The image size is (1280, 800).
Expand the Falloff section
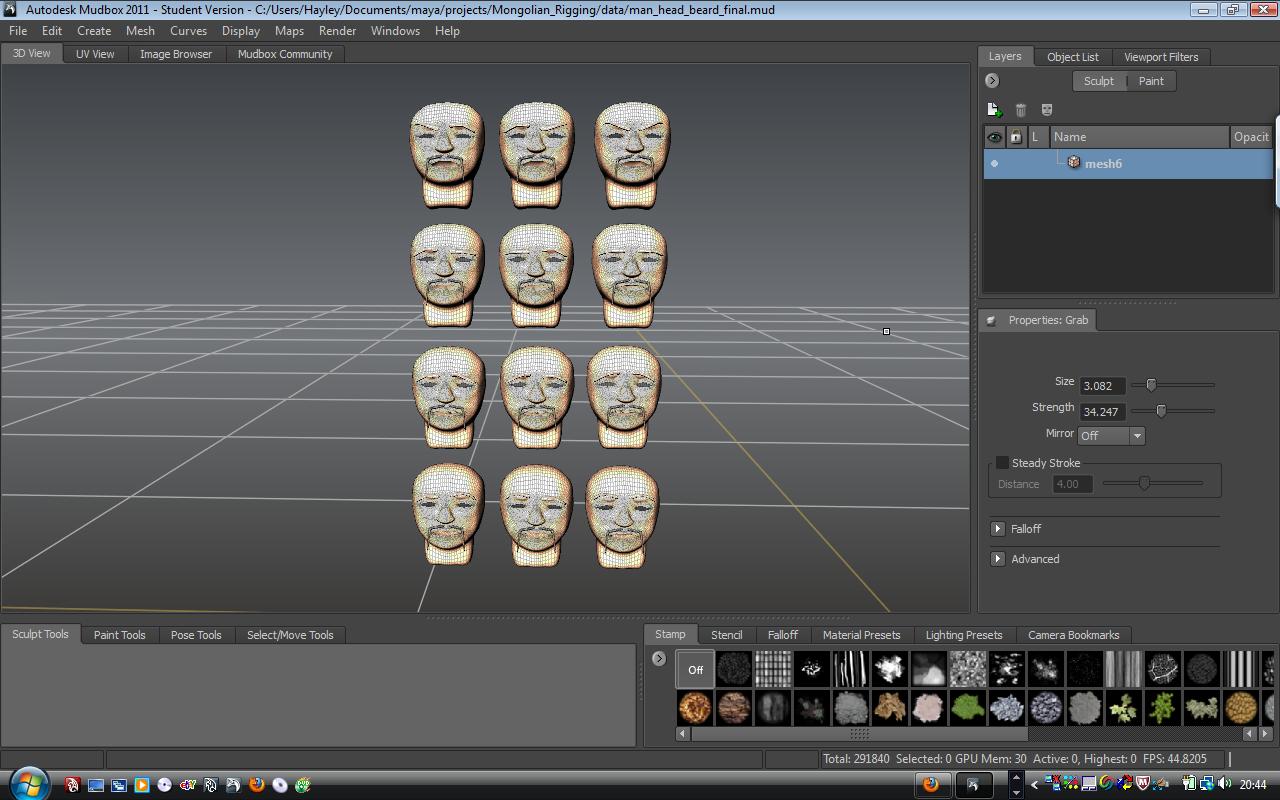(x=998, y=529)
